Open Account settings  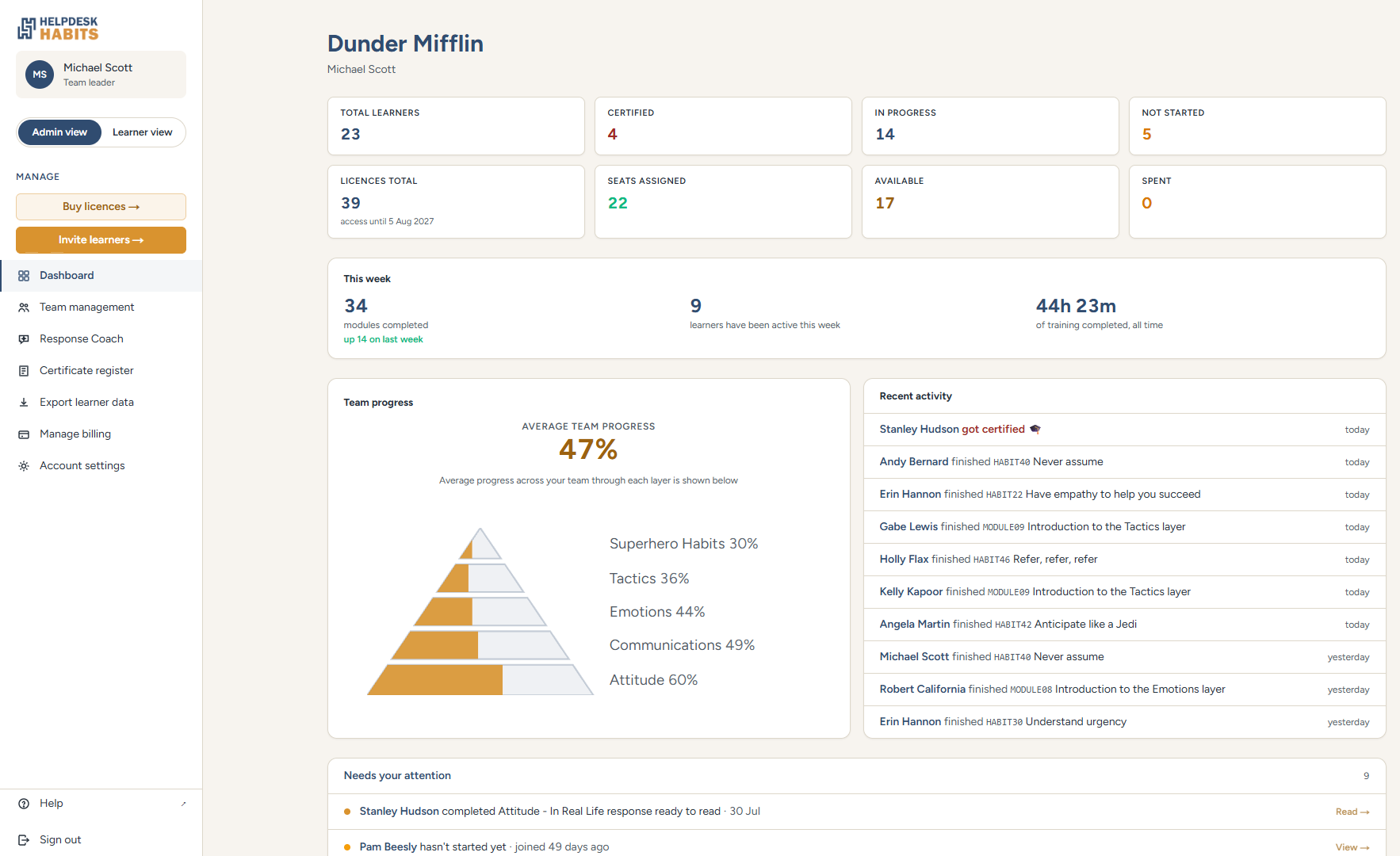tap(101, 466)
